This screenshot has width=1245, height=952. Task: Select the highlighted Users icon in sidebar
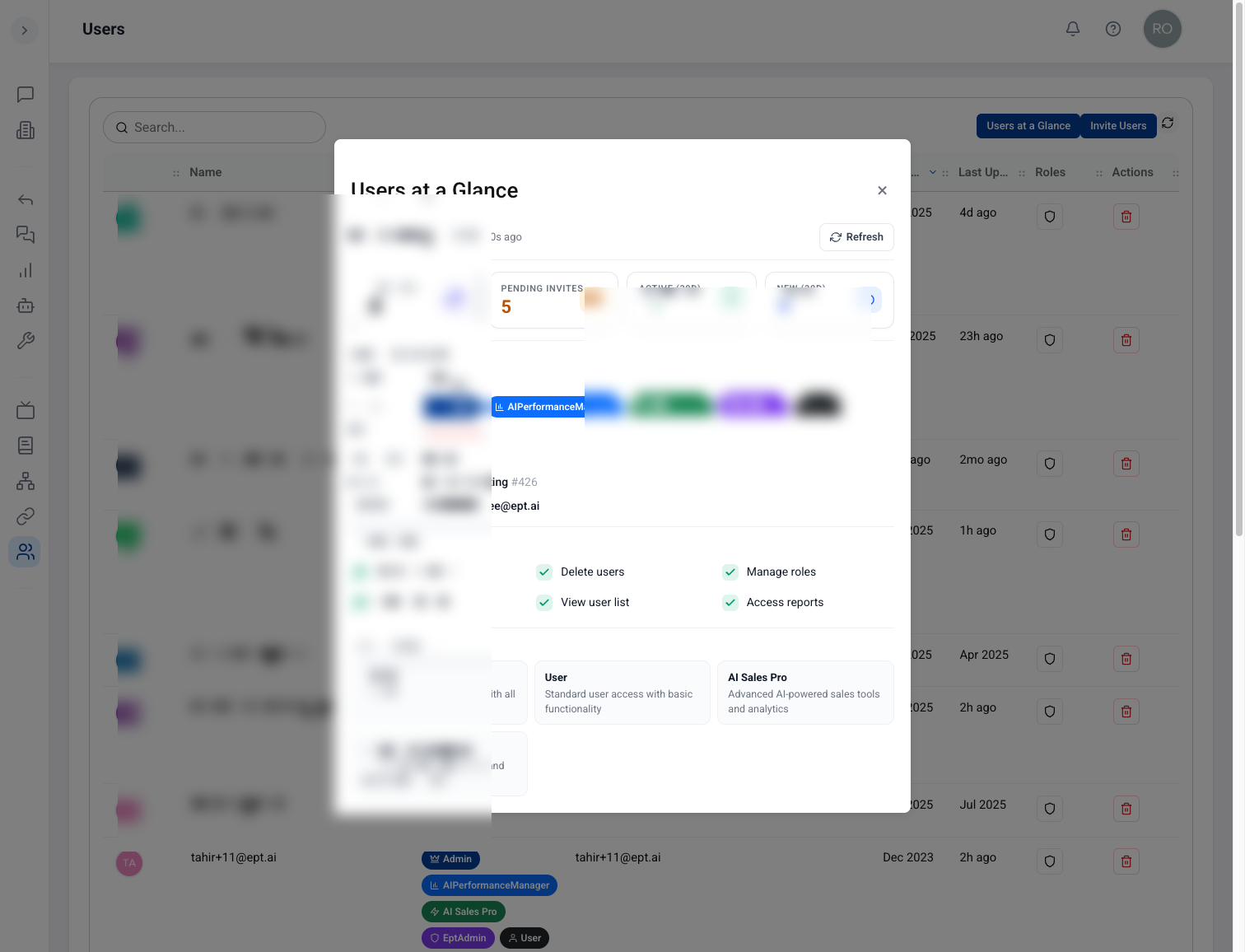tap(25, 552)
